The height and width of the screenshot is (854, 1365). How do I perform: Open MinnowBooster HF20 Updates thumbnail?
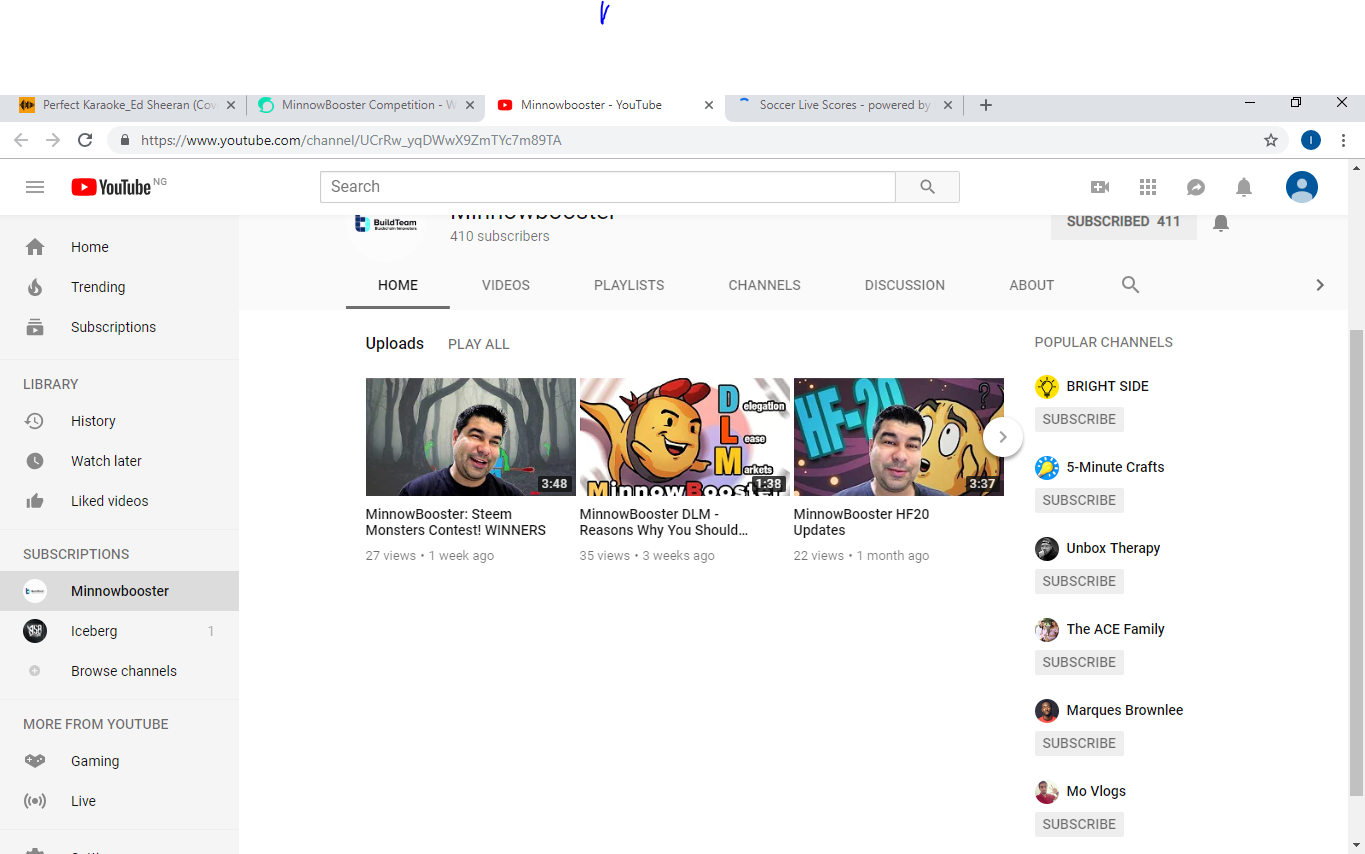click(x=899, y=437)
